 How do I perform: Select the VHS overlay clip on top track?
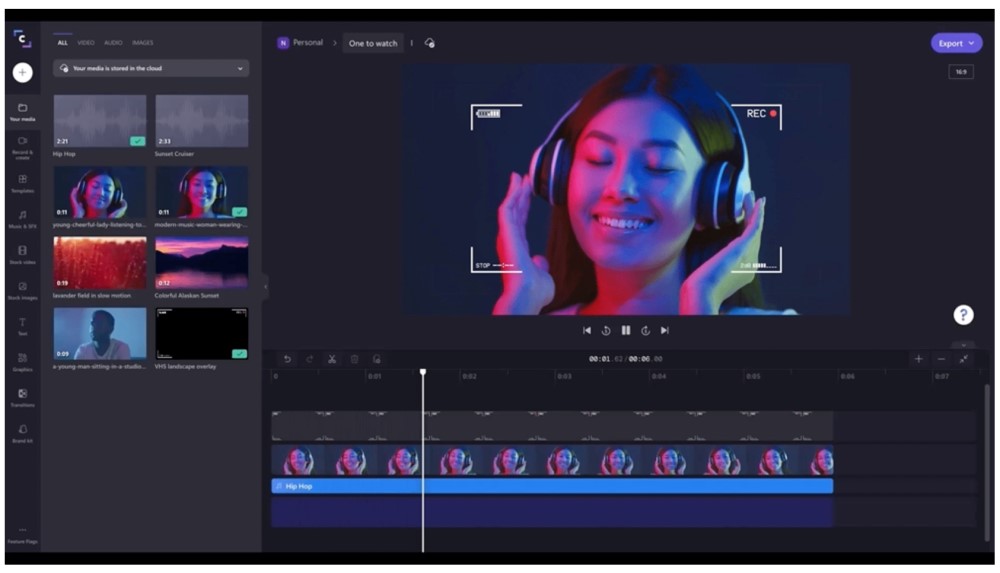point(552,426)
